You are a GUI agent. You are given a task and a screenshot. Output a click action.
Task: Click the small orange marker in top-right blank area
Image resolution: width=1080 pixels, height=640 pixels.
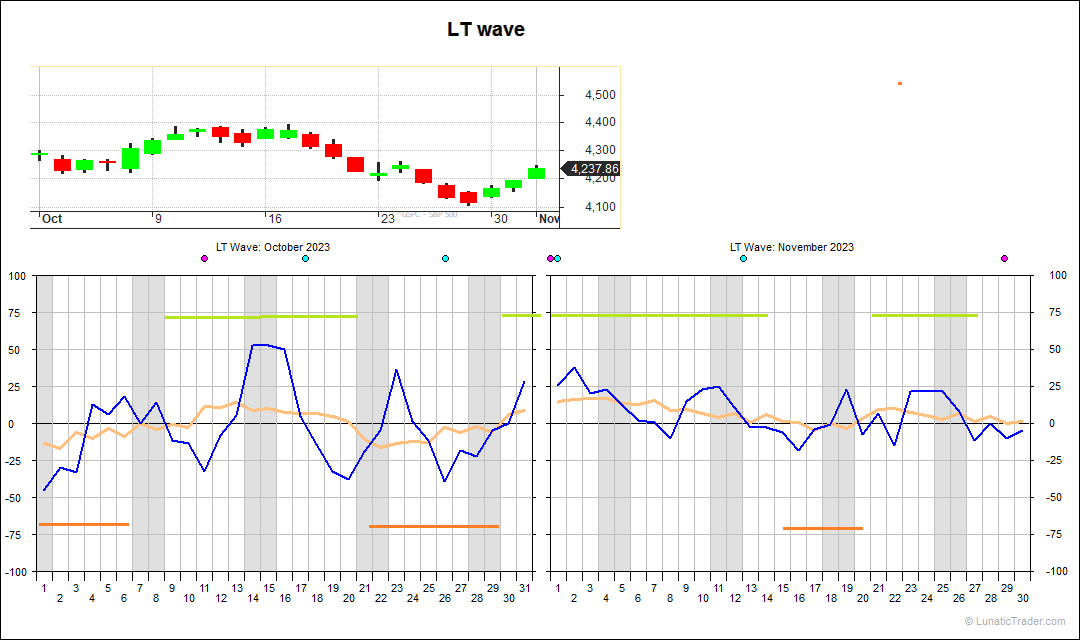click(x=900, y=83)
